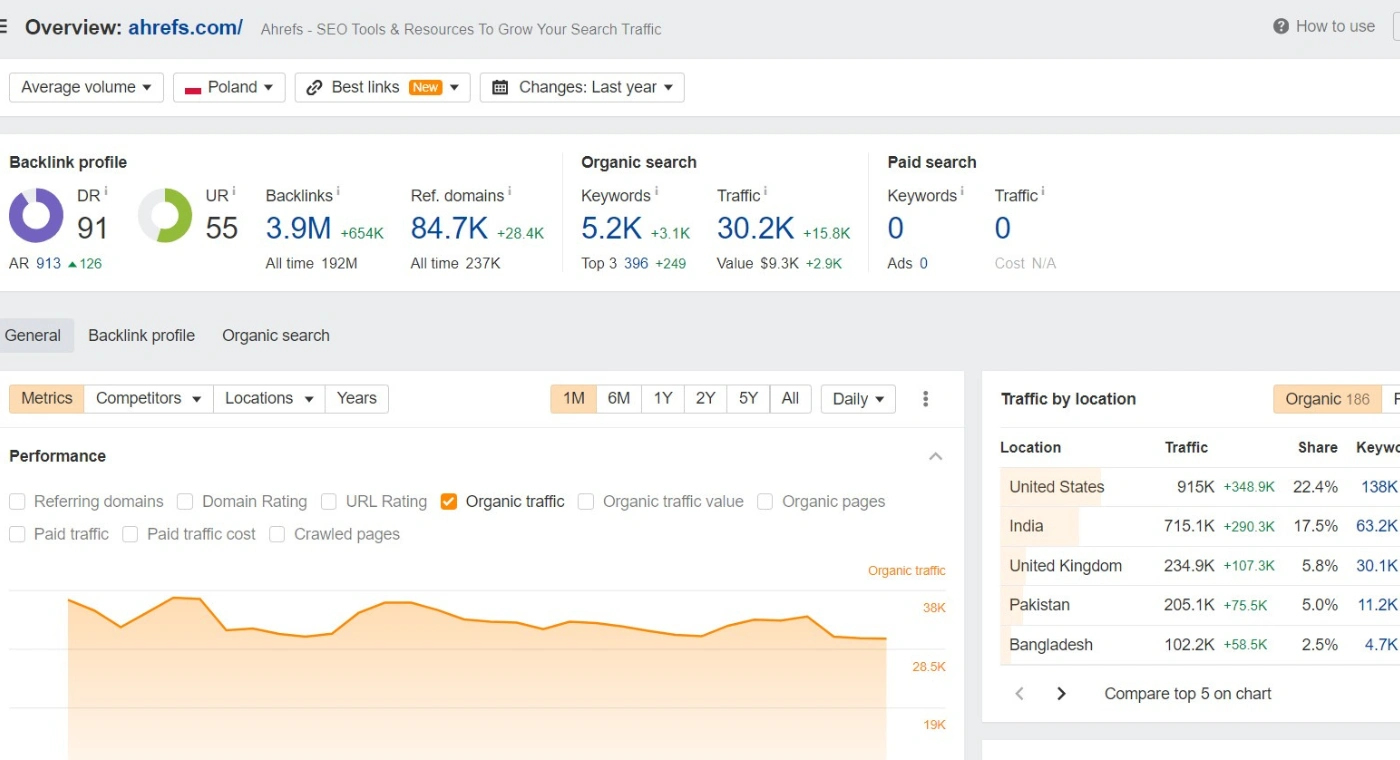Click the UR info icon
The image size is (1400, 760).
pos(234,191)
